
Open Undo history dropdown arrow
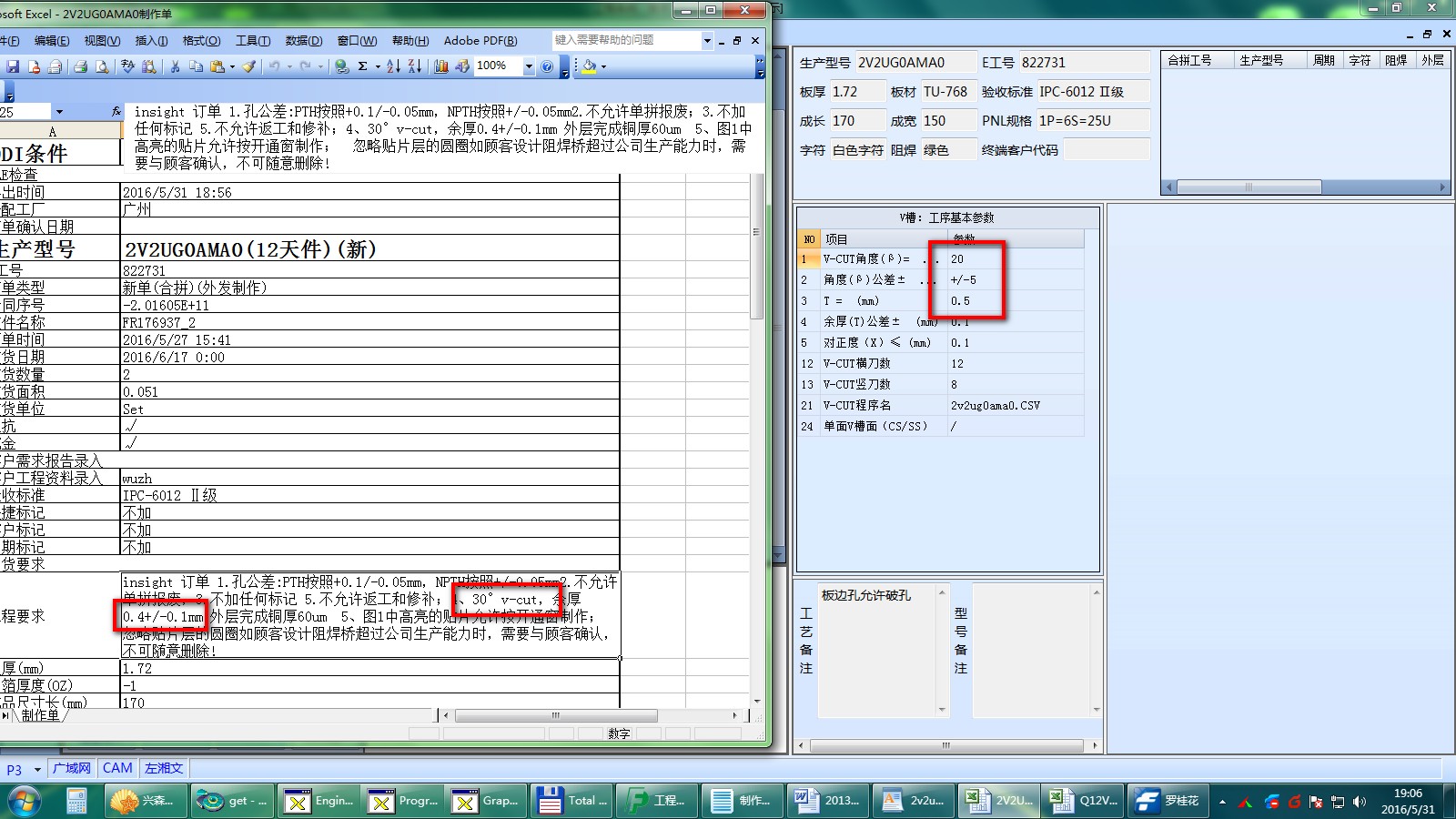(289, 66)
